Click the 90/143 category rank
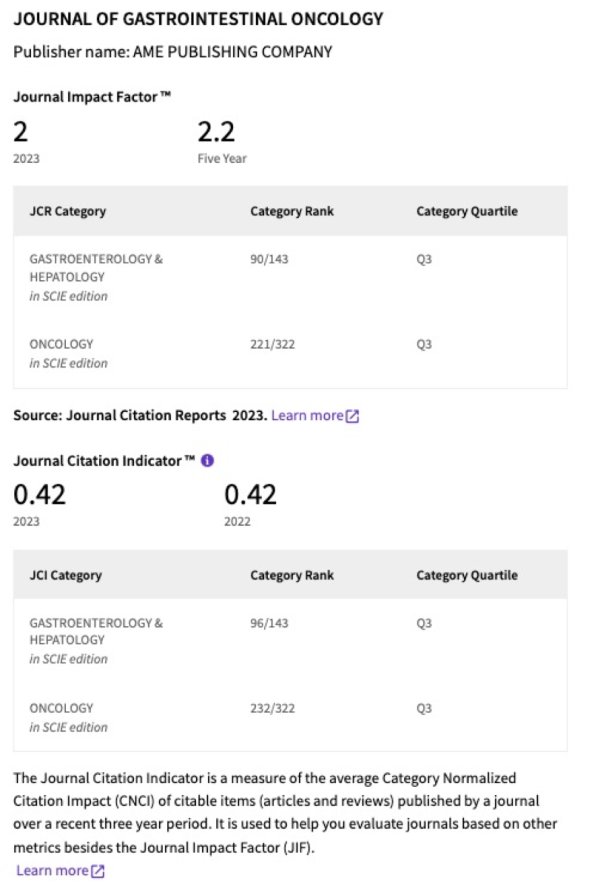600x892 pixels. pyautogui.click(x=268, y=259)
